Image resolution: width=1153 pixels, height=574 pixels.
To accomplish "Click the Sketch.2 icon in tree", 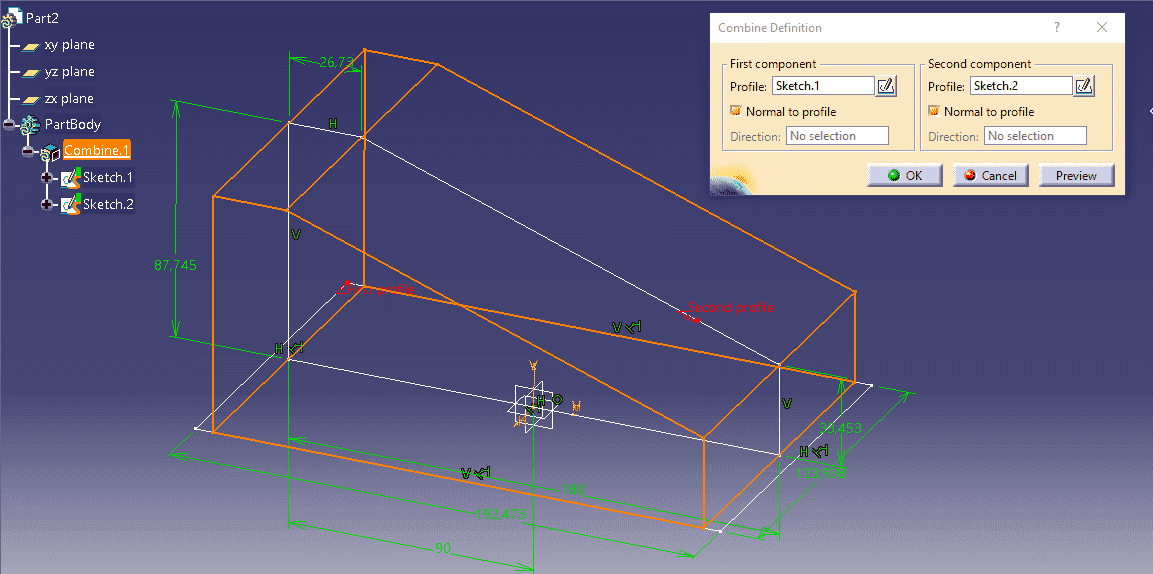I will (71, 204).
